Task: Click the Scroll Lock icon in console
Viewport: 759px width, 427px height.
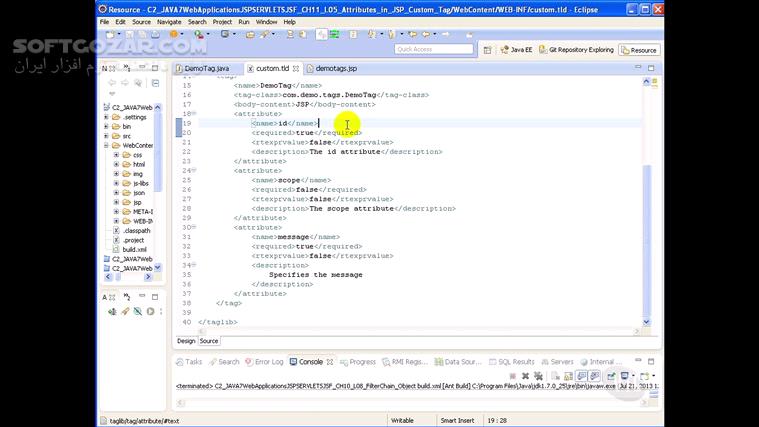Action: 568,376
